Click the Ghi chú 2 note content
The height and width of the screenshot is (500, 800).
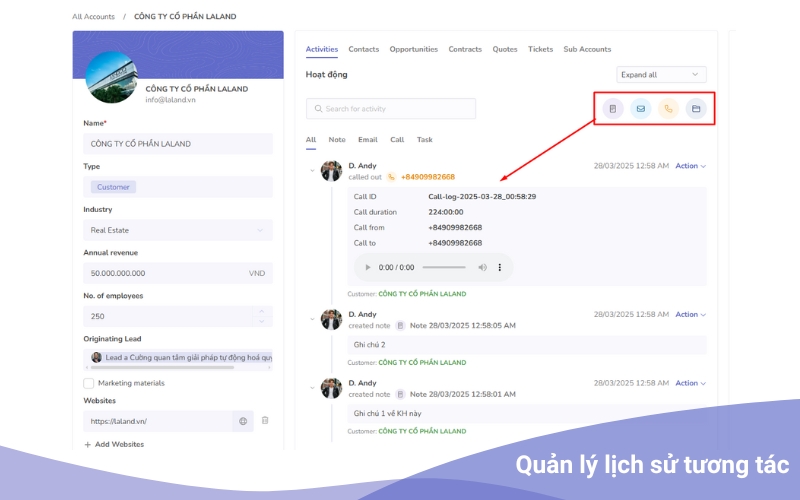pos(527,345)
